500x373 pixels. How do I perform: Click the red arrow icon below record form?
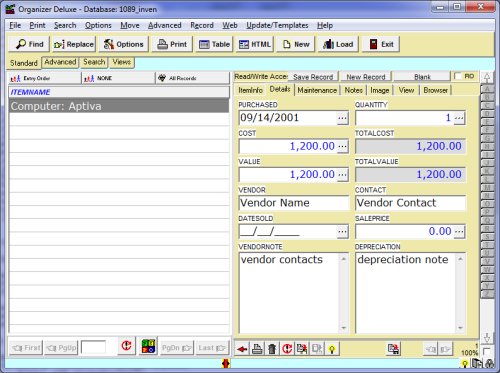click(242, 349)
